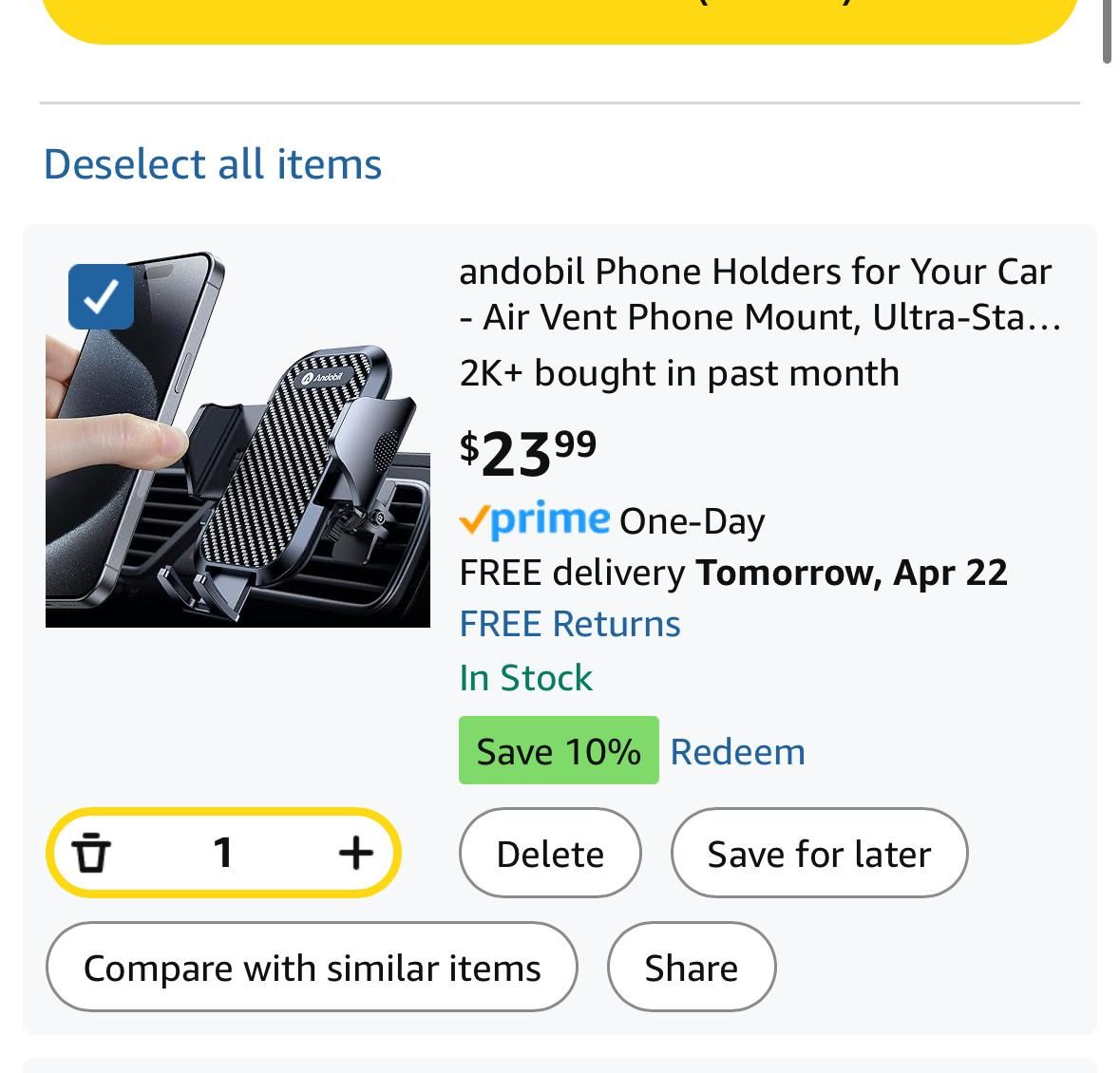Click the green Save 10% badge
The image size is (1120, 1073).
(x=559, y=750)
